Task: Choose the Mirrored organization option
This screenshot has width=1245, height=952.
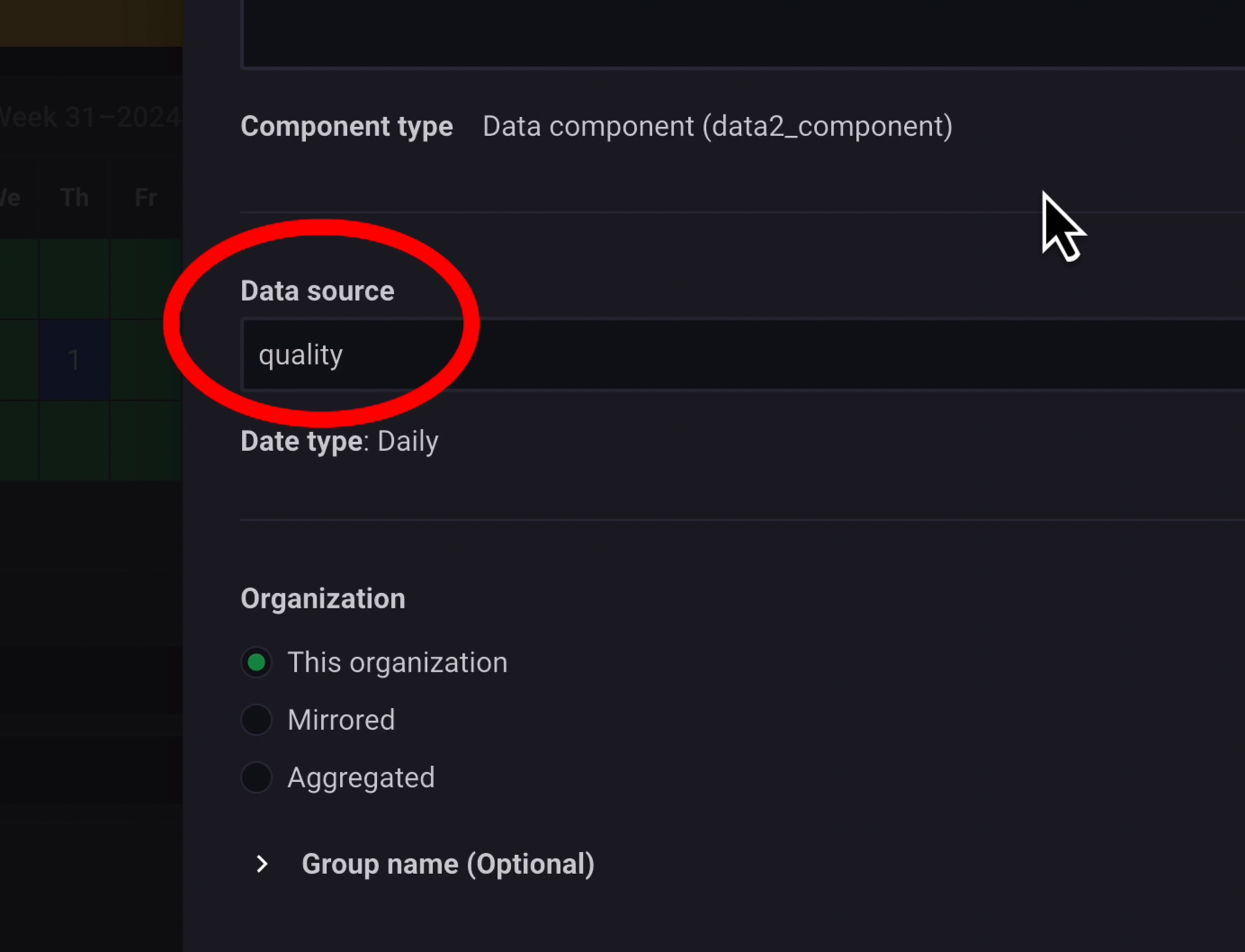Action: click(256, 720)
